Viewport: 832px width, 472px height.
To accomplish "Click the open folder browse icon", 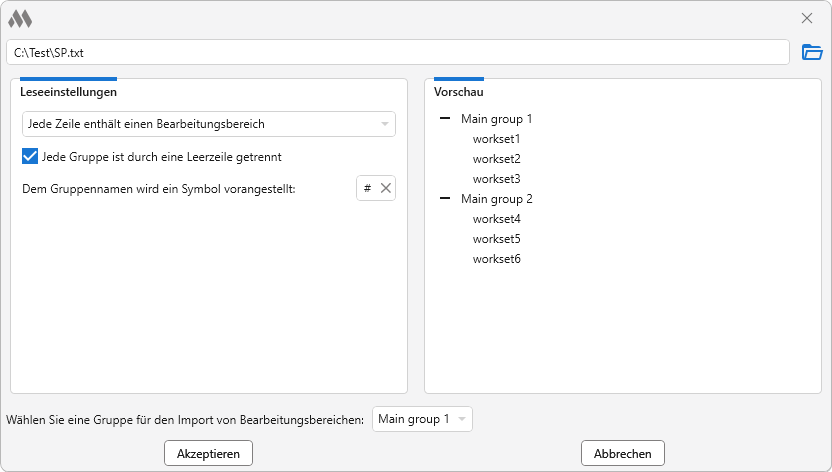I will click(x=812, y=52).
